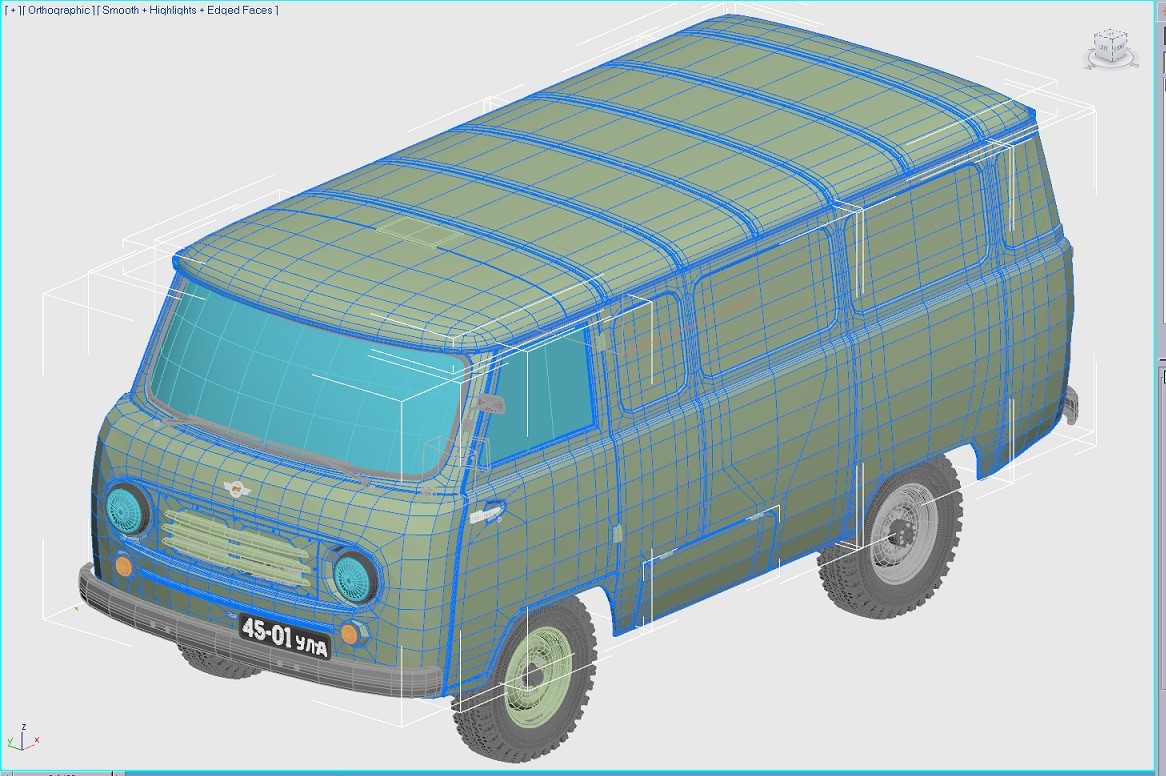The image size is (1166, 776).
Task: Select the orange turn signal beside plate
Action: (350, 633)
